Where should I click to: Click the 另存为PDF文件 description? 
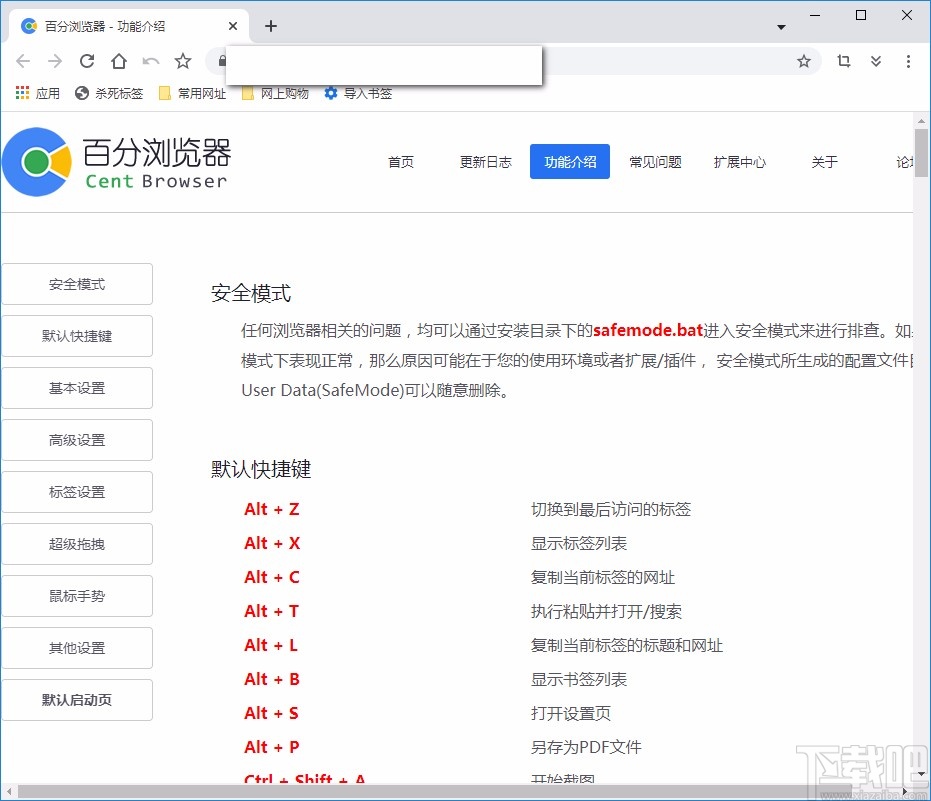tap(586, 747)
